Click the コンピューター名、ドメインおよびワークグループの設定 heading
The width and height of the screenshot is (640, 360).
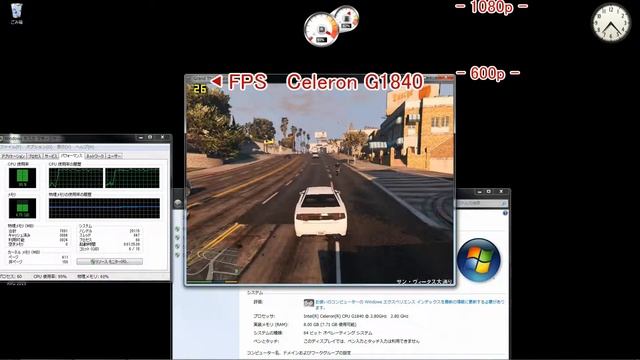point(298,353)
